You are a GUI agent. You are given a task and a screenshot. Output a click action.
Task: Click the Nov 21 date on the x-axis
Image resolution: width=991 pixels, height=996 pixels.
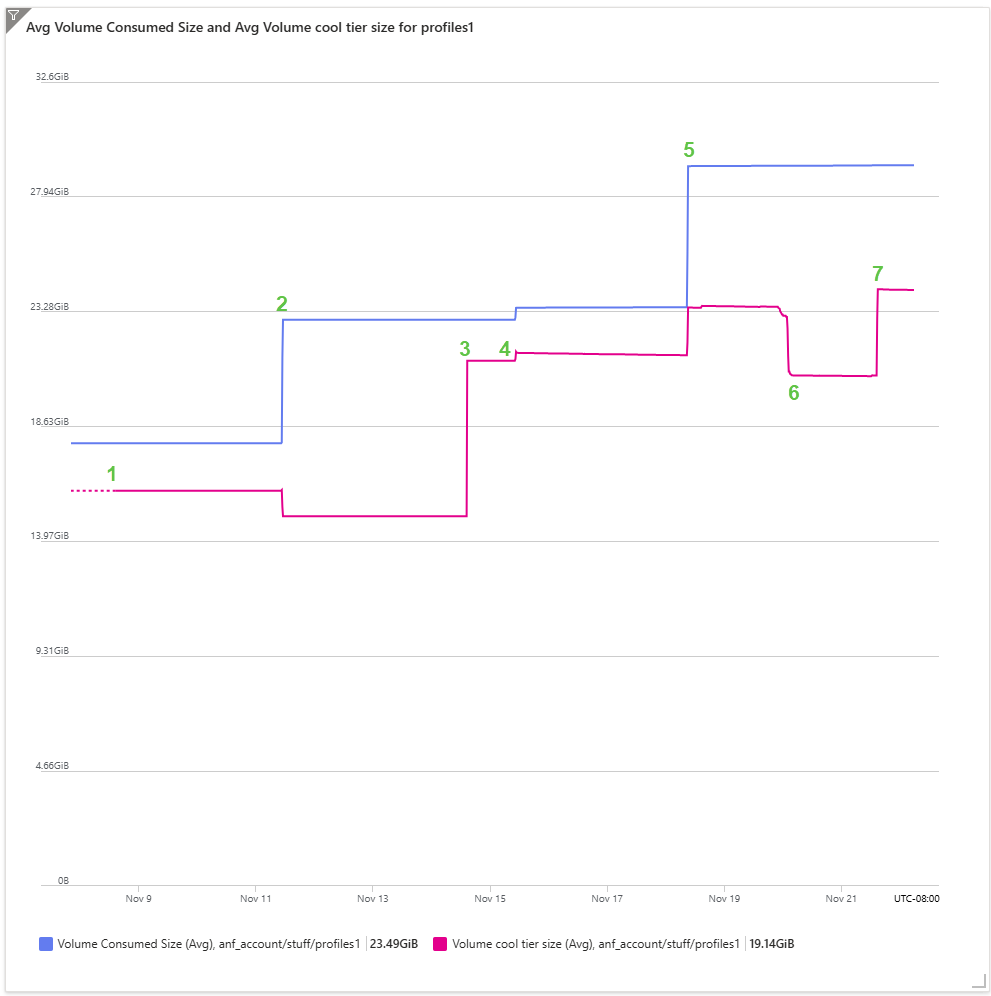coord(841,899)
